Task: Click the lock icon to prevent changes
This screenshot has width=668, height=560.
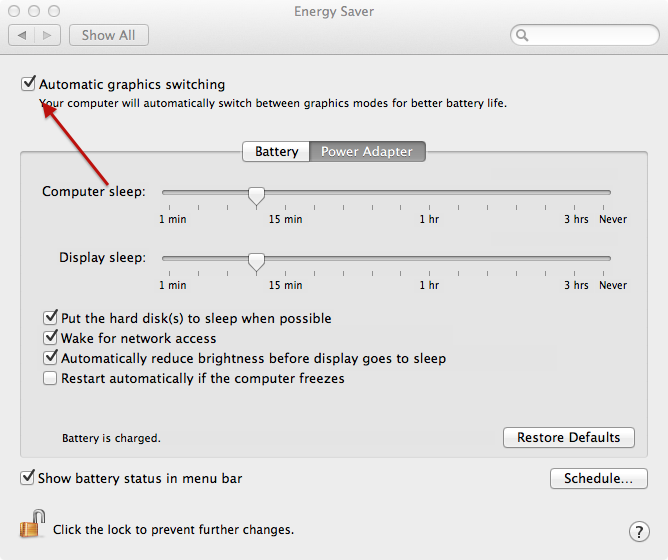Action: (x=33, y=525)
